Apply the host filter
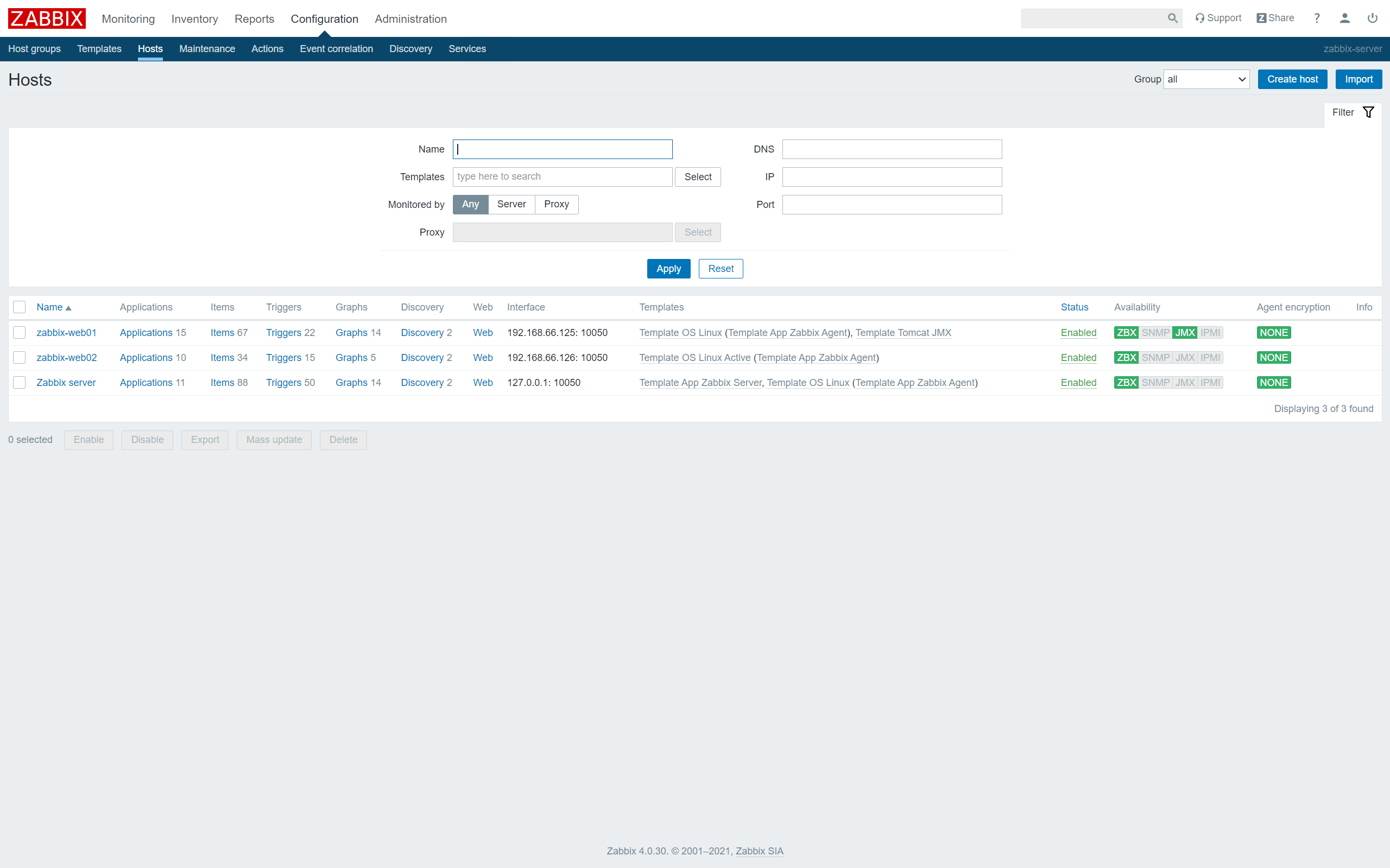1390x868 pixels. tap(668, 269)
